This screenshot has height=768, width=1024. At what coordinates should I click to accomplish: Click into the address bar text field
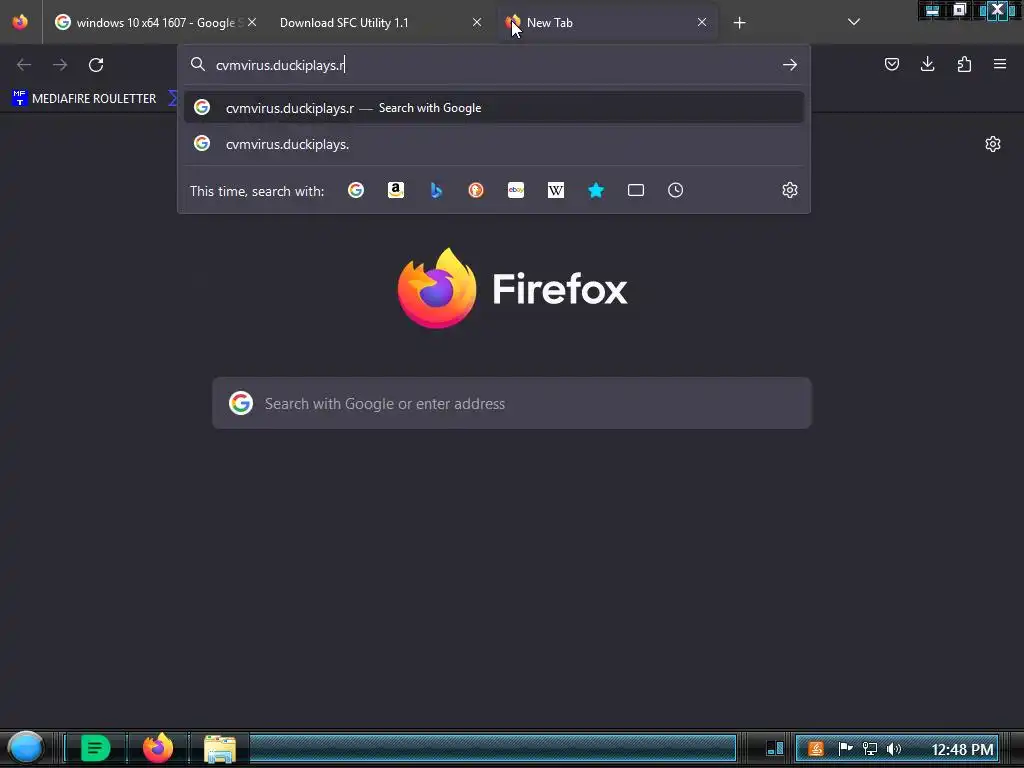point(493,65)
